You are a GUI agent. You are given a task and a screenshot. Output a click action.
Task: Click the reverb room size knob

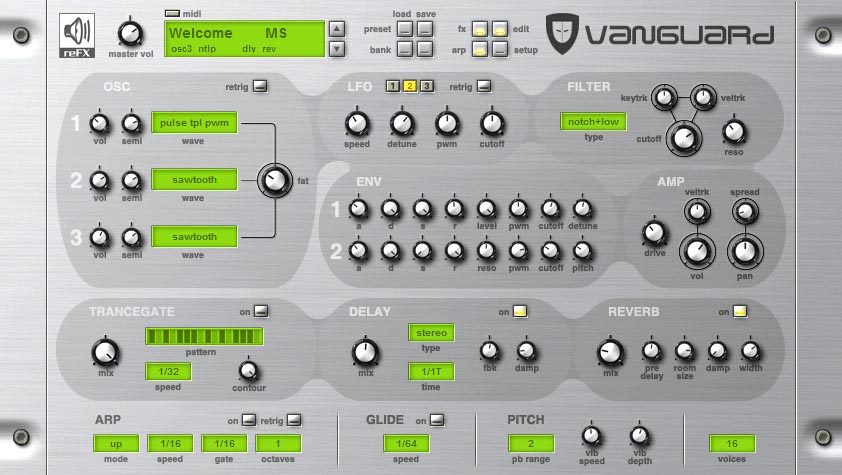pyautogui.click(x=684, y=351)
